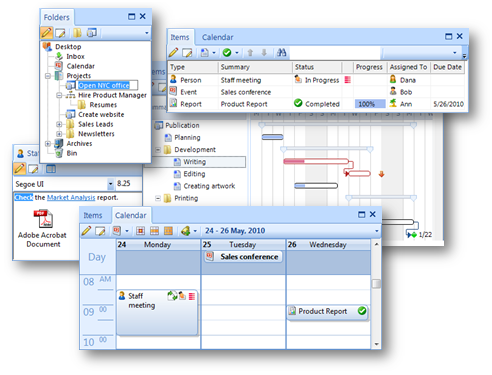Collapse the Projects folder tree node
492x375 pixels.
[48, 76]
